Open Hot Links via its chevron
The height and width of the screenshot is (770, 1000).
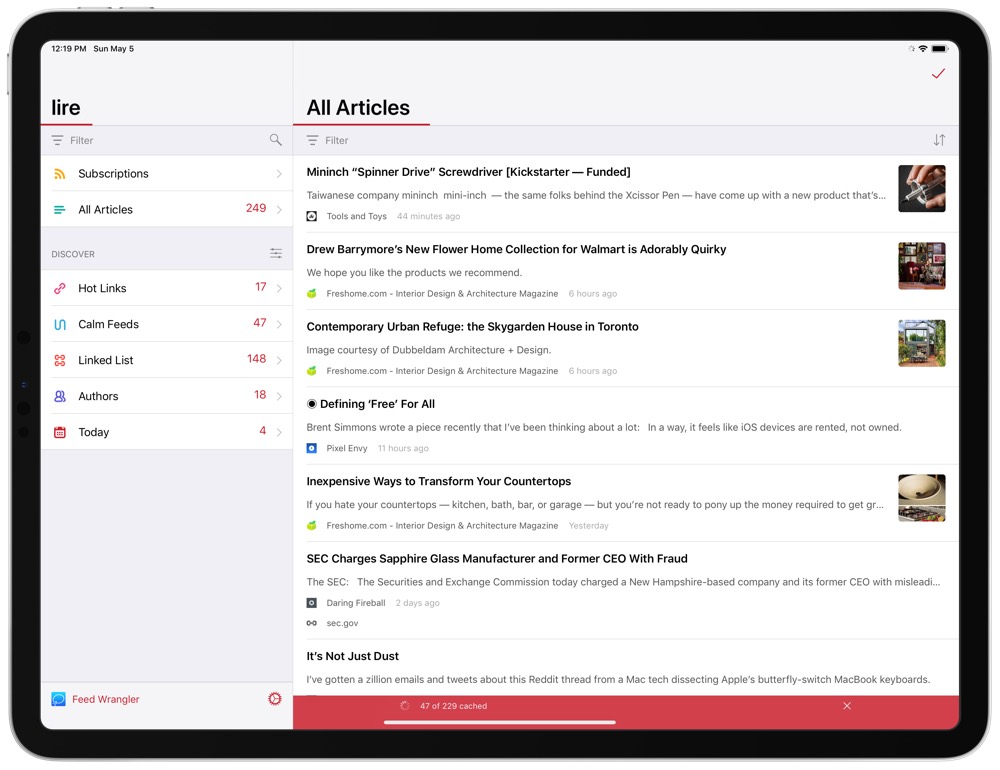[279, 288]
